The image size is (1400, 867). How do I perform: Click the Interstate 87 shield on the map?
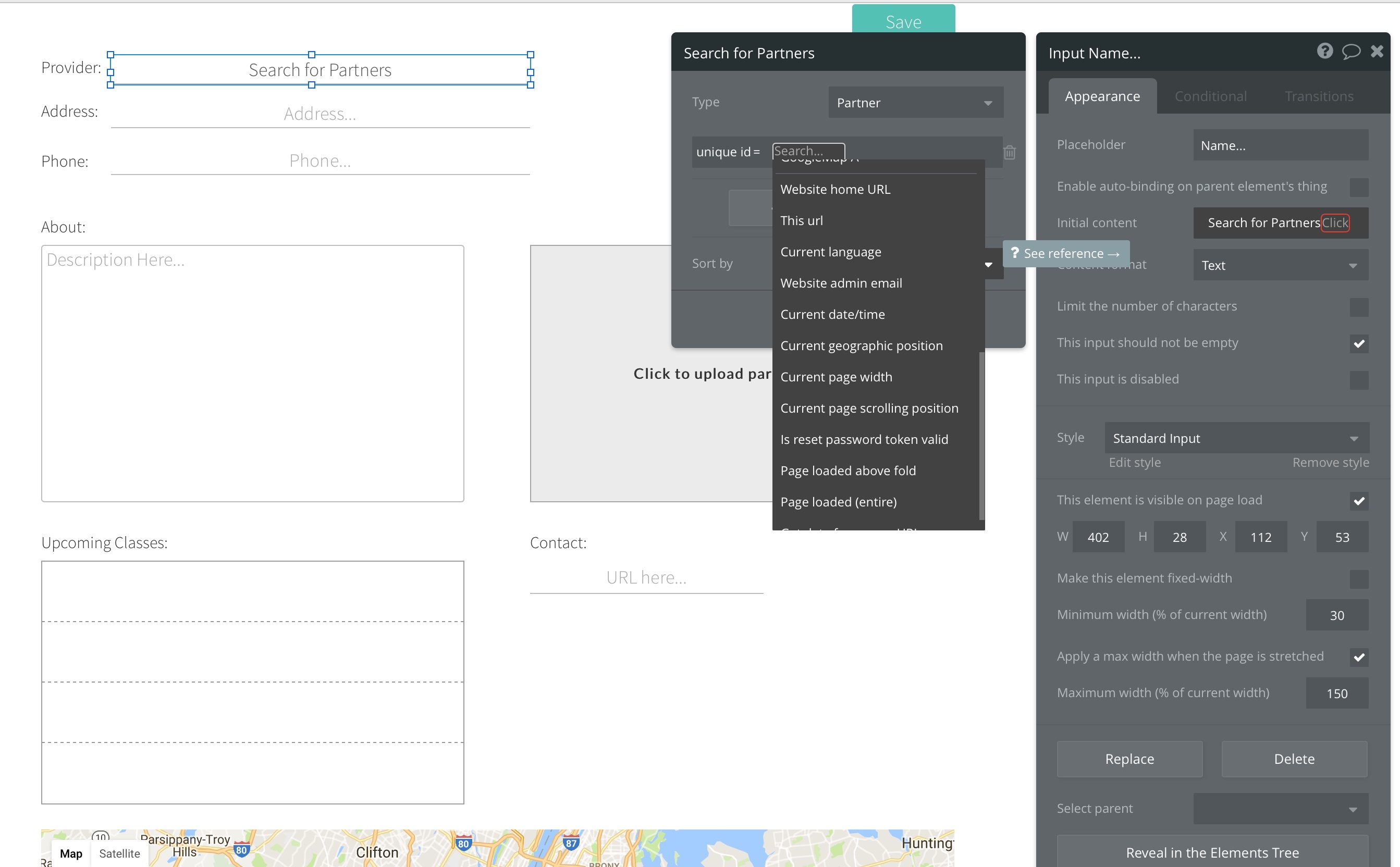(571, 843)
